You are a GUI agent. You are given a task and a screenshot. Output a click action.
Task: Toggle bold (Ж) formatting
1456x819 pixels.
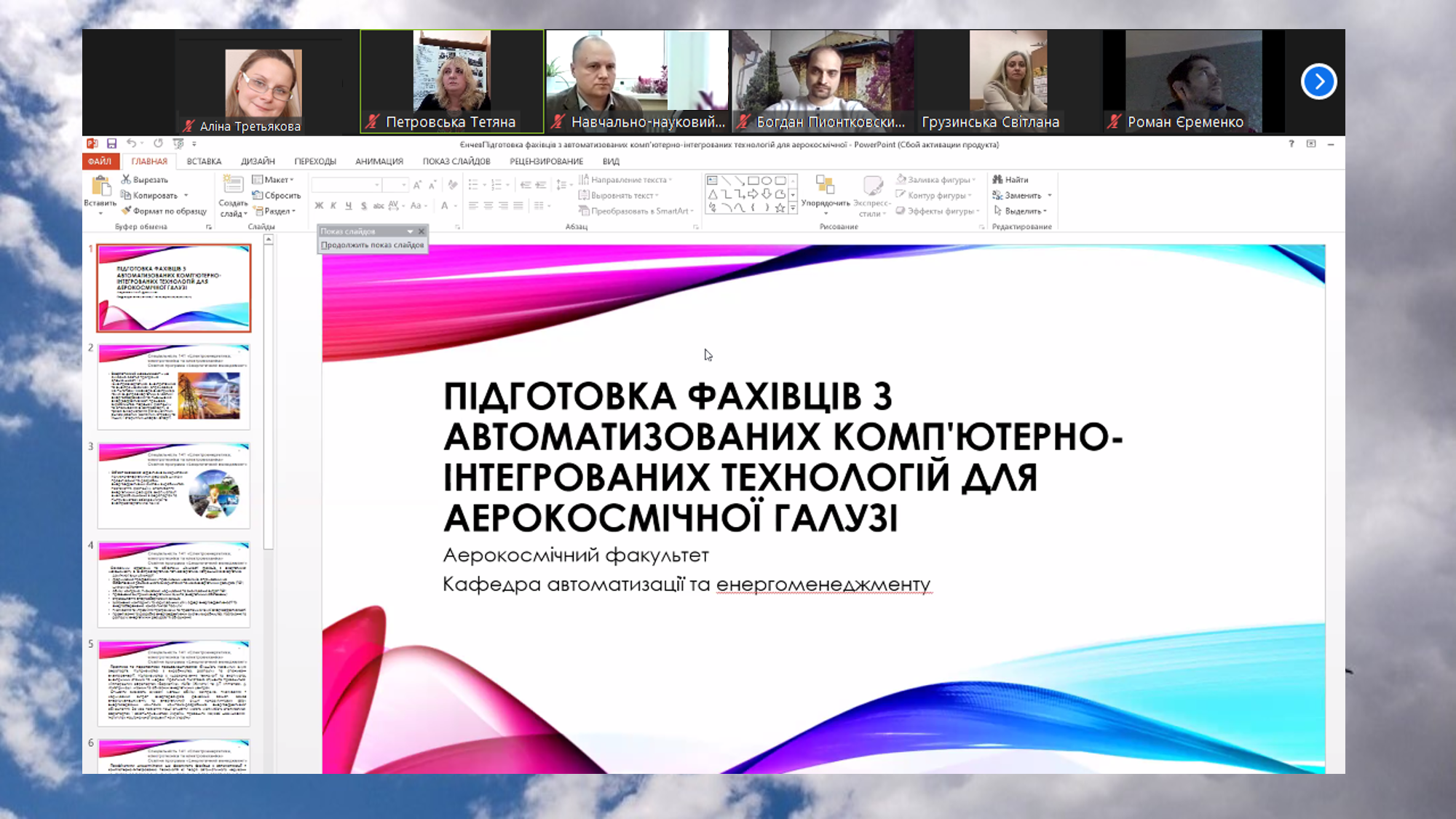[x=319, y=206]
